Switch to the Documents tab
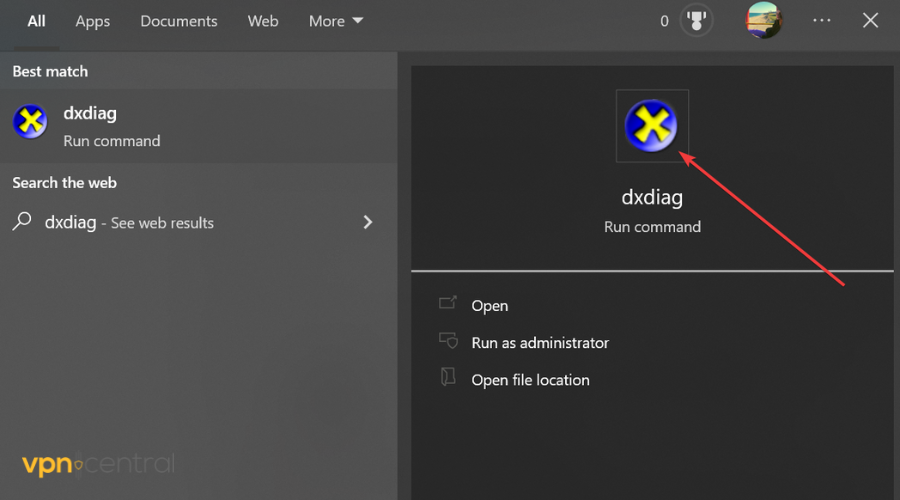 click(x=179, y=21)
